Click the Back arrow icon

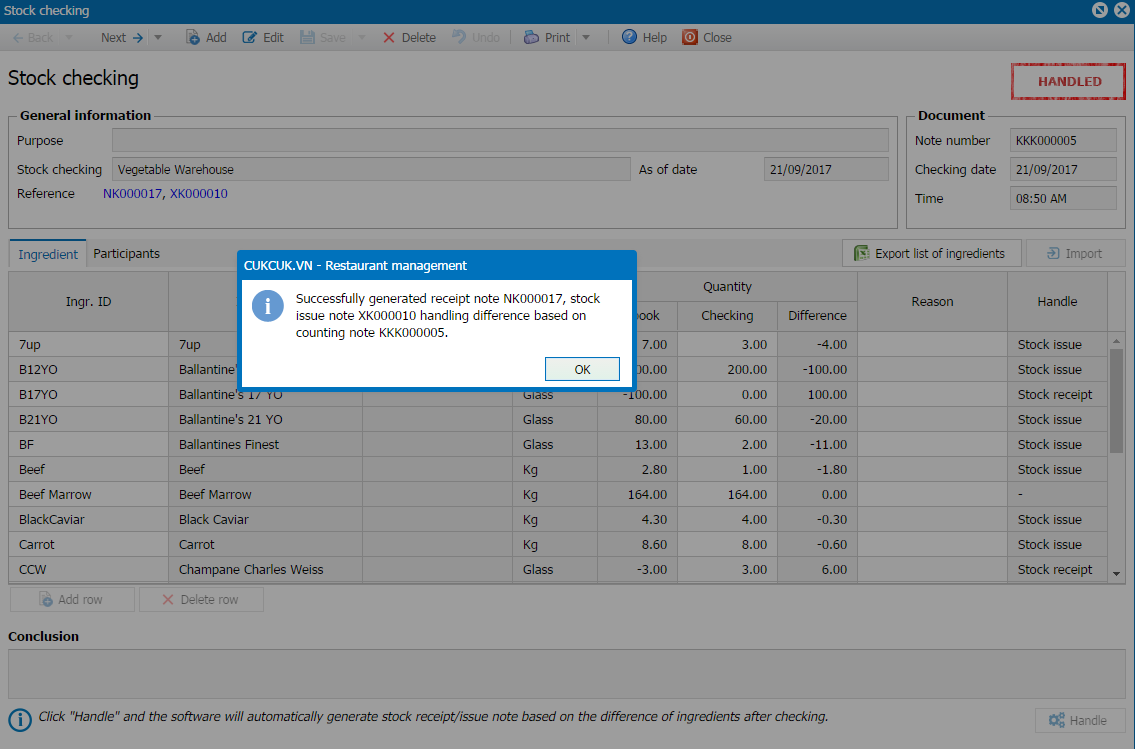pos(17,38)
